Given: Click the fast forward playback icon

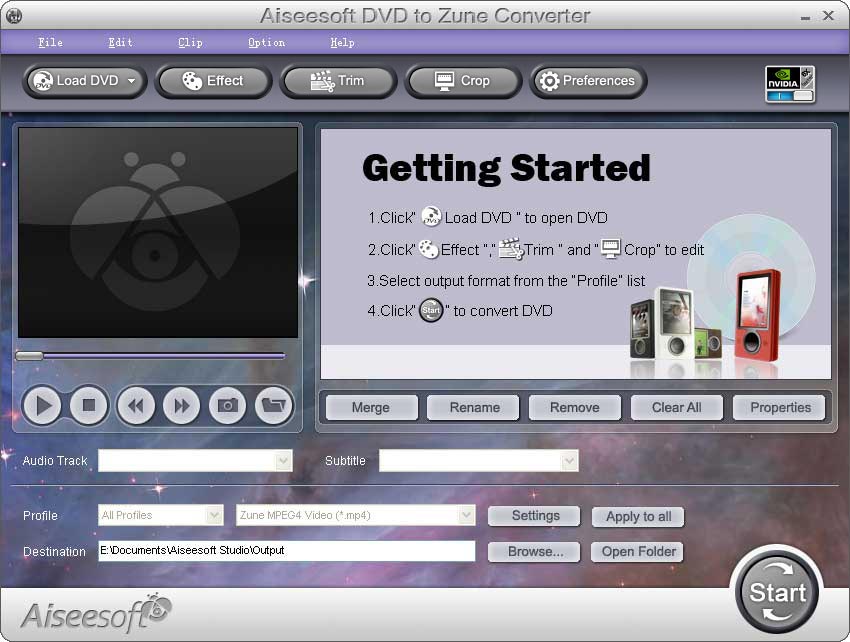Looking at the screenshot, I should tap(181, 405).
